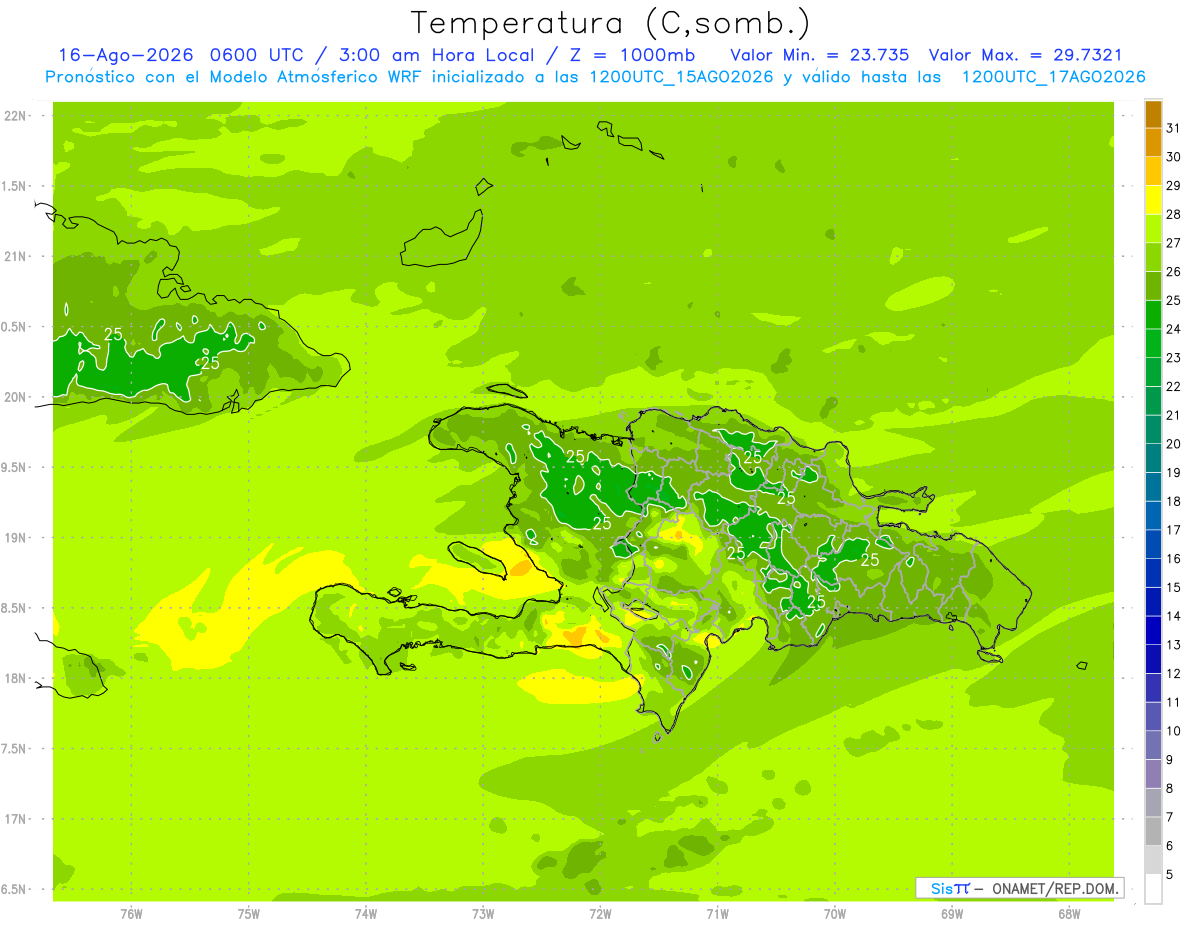Screen dimensions: 1200x927
Task: Select the "Z = 1000mb" level label
Action: (x=632, y=55)
